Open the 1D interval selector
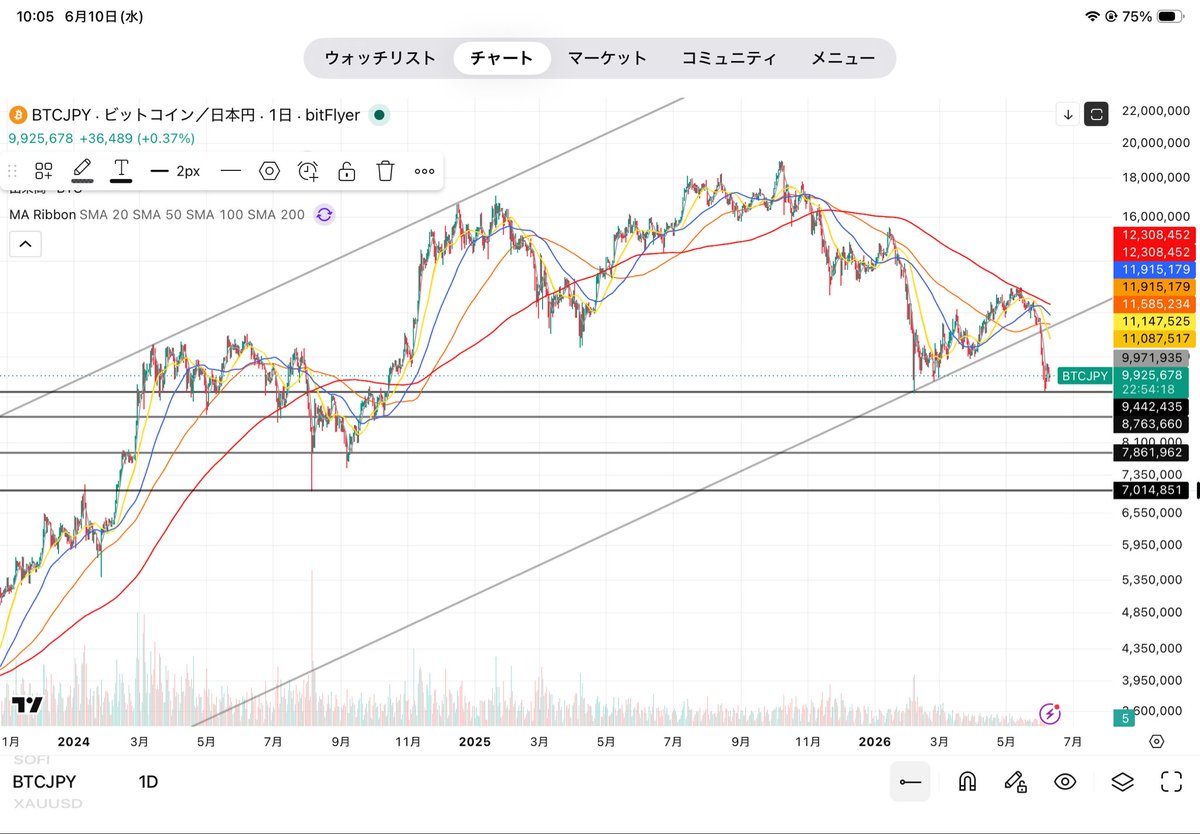 [x=148, y=782]
